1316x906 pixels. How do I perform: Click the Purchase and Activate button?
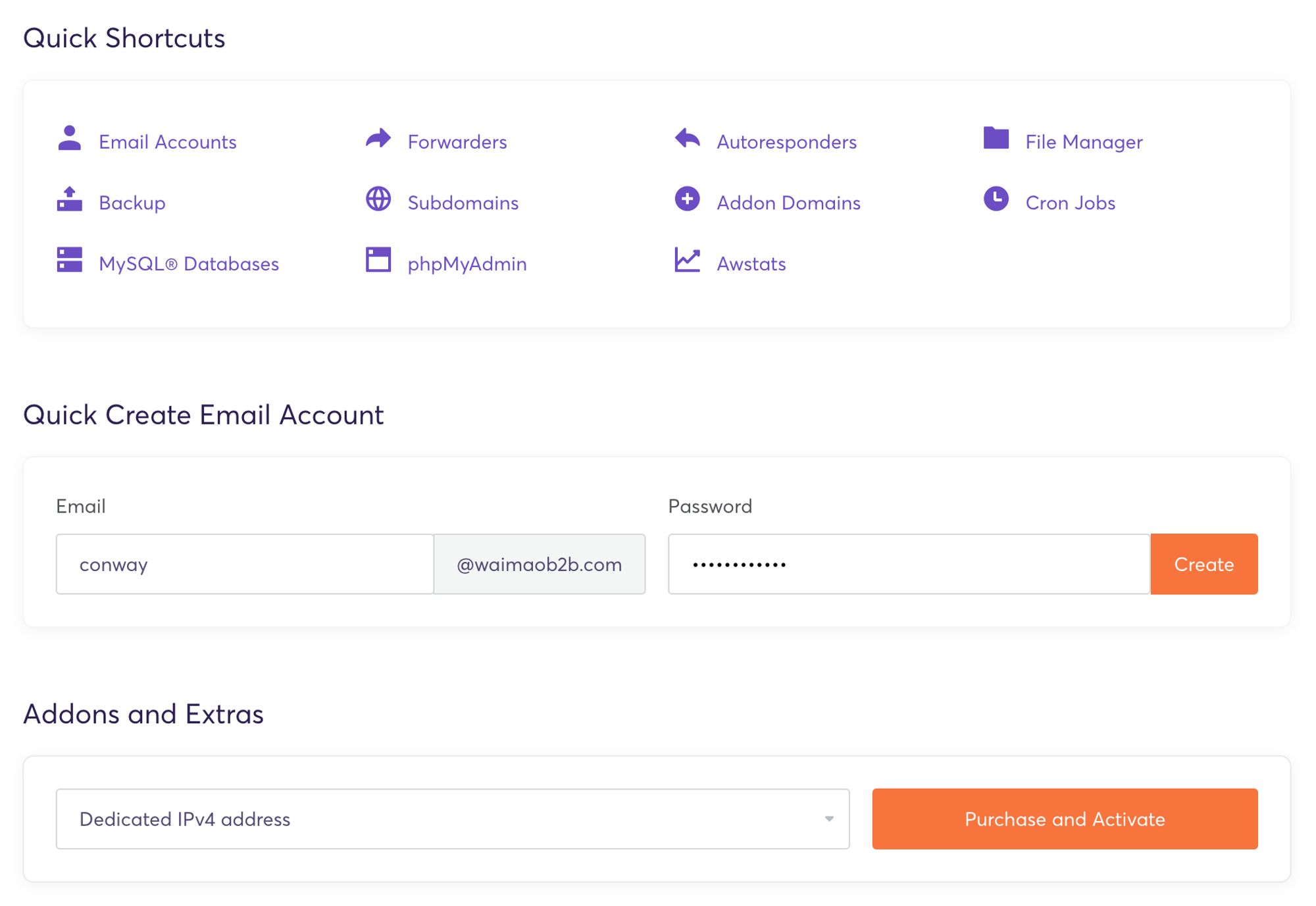click(x=1064, y=819)
